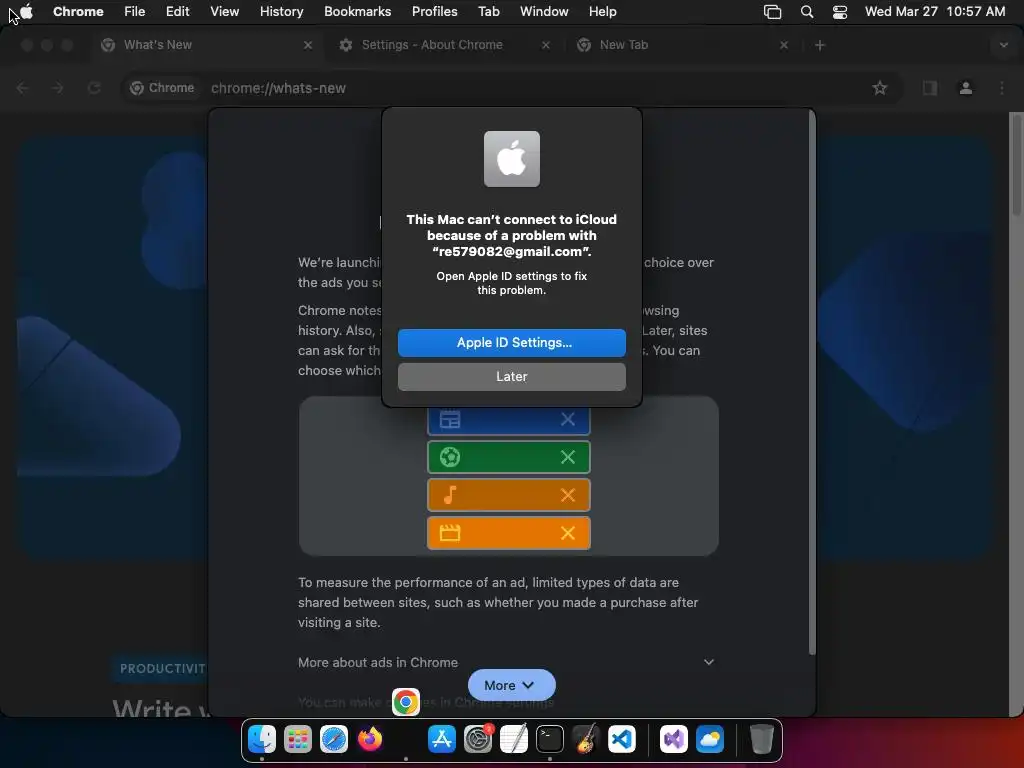The height and width of the screenshot is (768, 1024).
Task: Open the History menu
Action: [281, 12]
